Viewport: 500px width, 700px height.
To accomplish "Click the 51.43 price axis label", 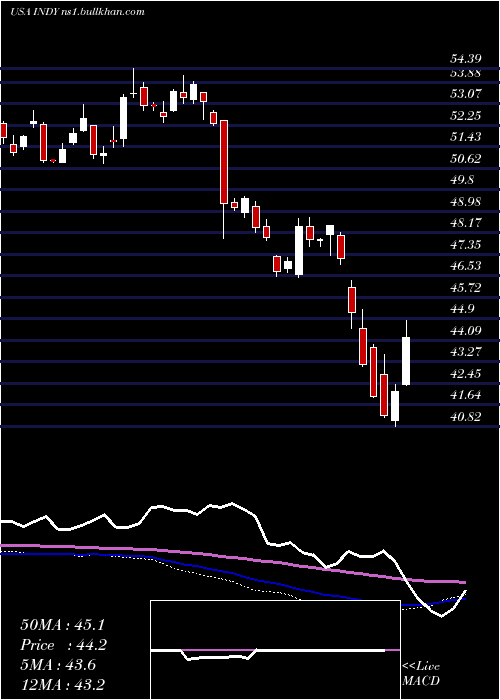I will (x=465, y=137).
